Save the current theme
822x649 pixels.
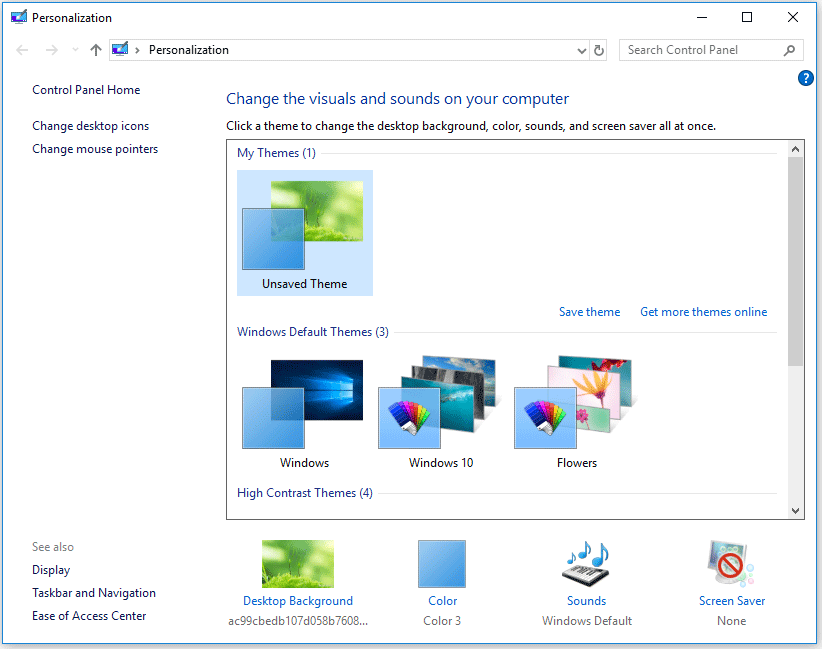tap(589, 311)
